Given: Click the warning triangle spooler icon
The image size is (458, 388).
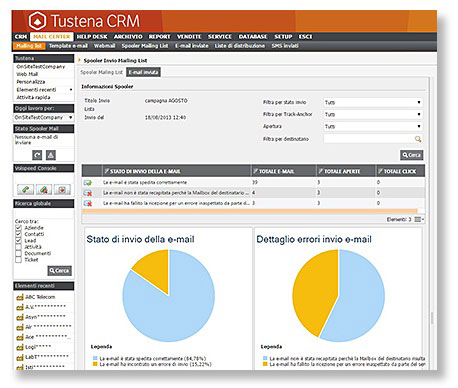Looking at the screenshot, I should 51,155.
